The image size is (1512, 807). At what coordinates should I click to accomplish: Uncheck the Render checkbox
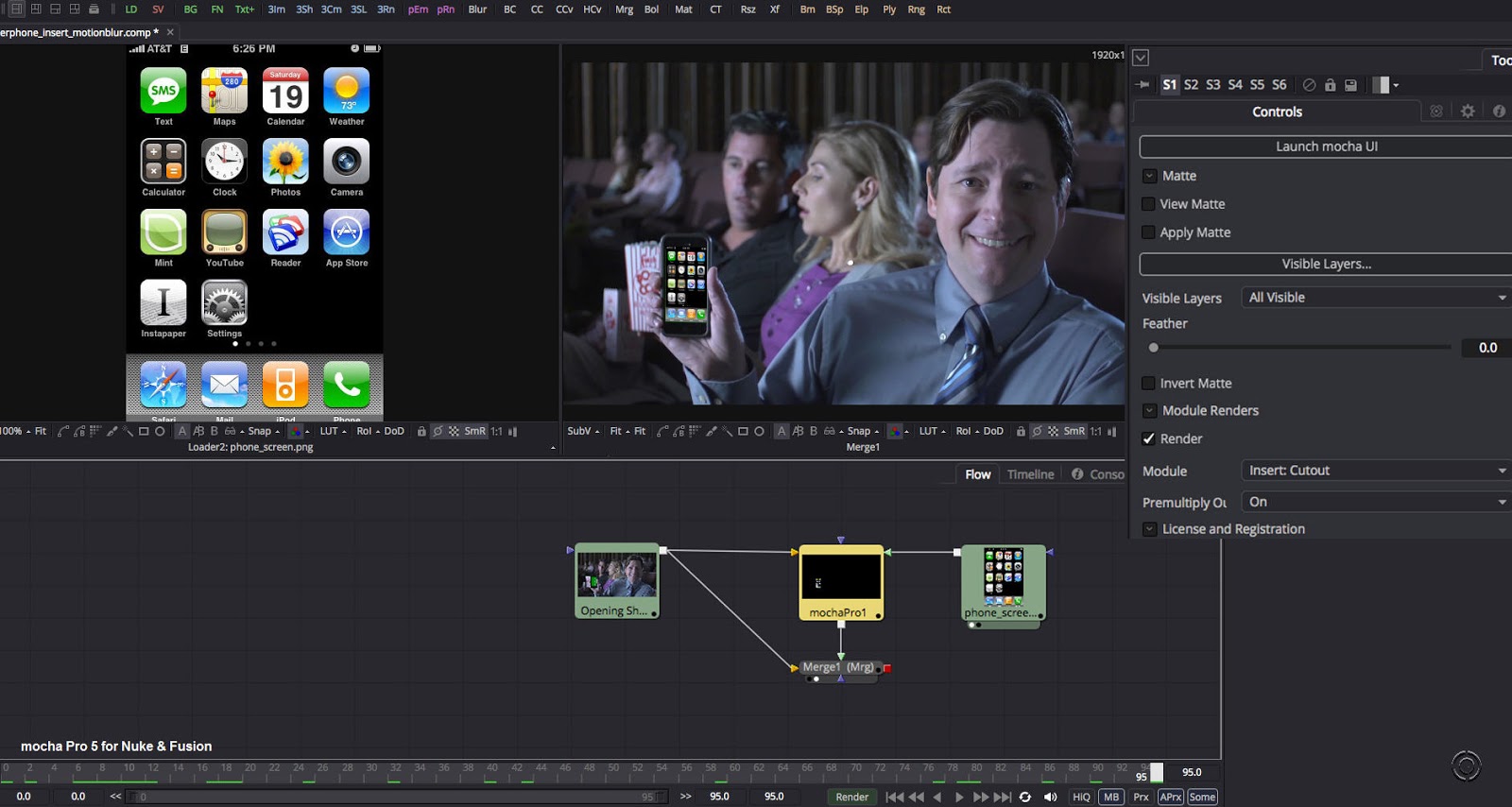pyautogui.click(x=1148, y=438)
